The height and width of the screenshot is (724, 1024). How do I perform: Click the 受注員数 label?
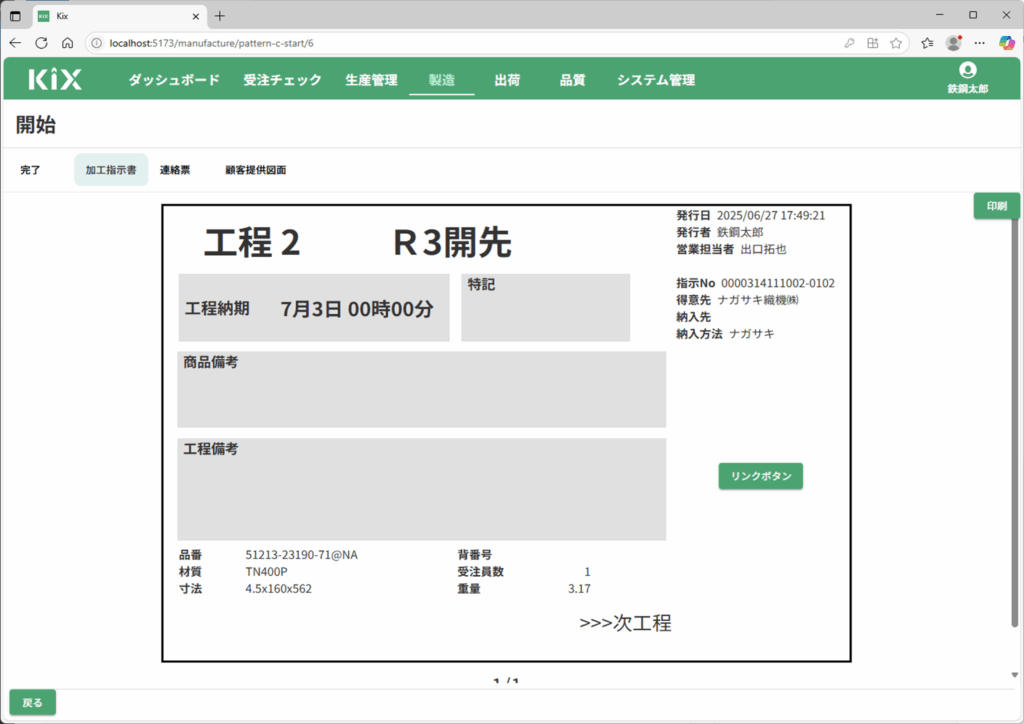pos(481,572)
